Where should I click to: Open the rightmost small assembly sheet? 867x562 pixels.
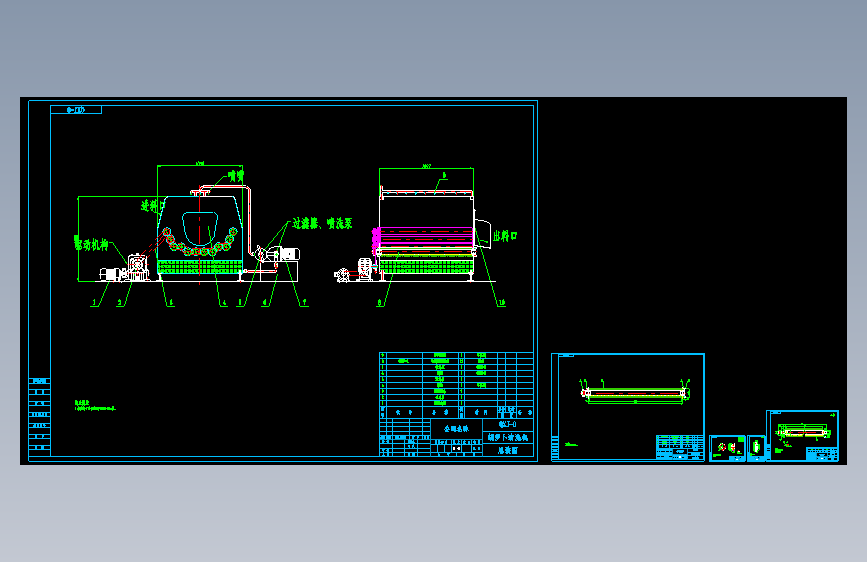(802, 436)
